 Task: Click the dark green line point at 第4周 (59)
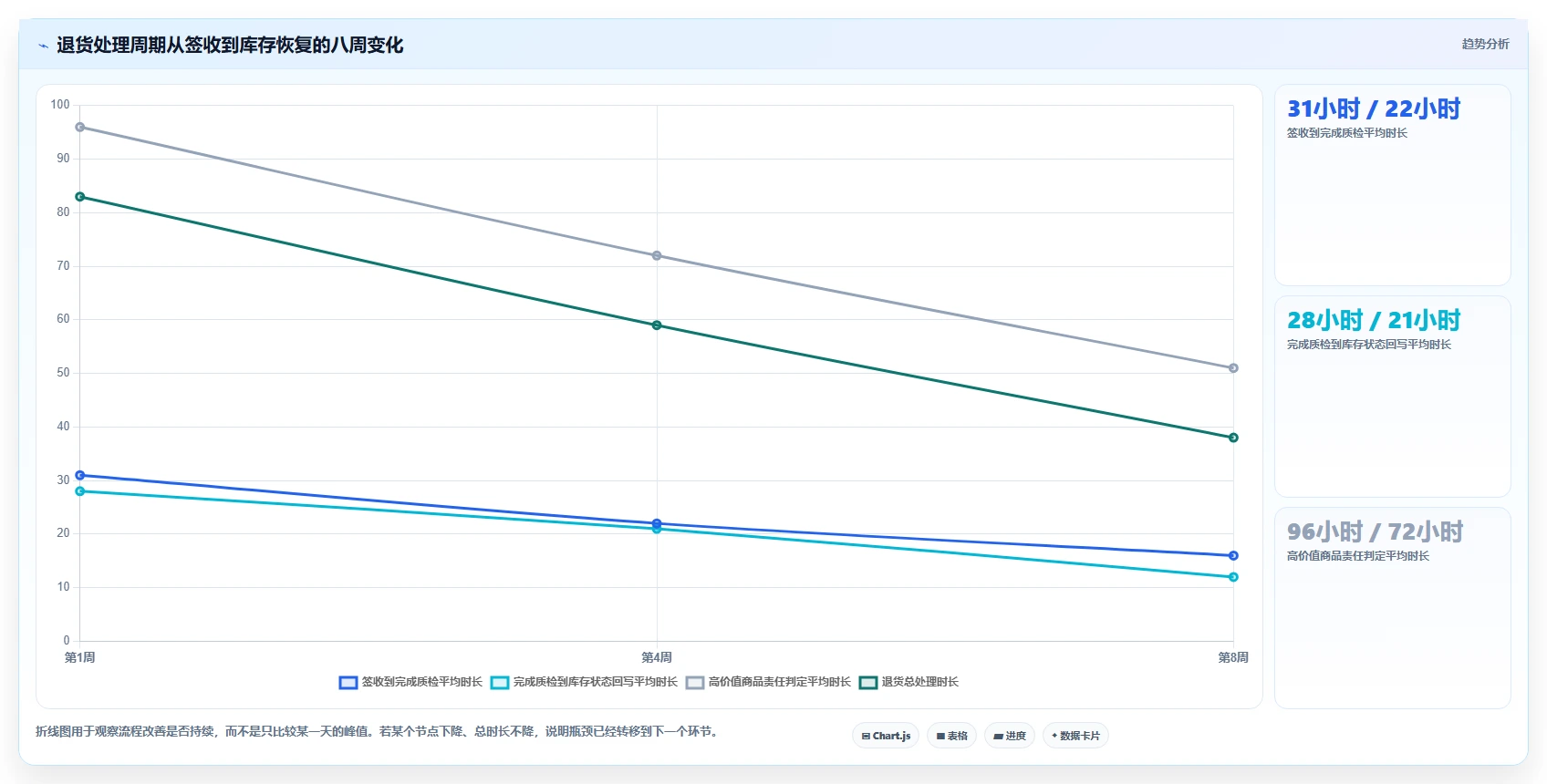click(x=657, y=325)
